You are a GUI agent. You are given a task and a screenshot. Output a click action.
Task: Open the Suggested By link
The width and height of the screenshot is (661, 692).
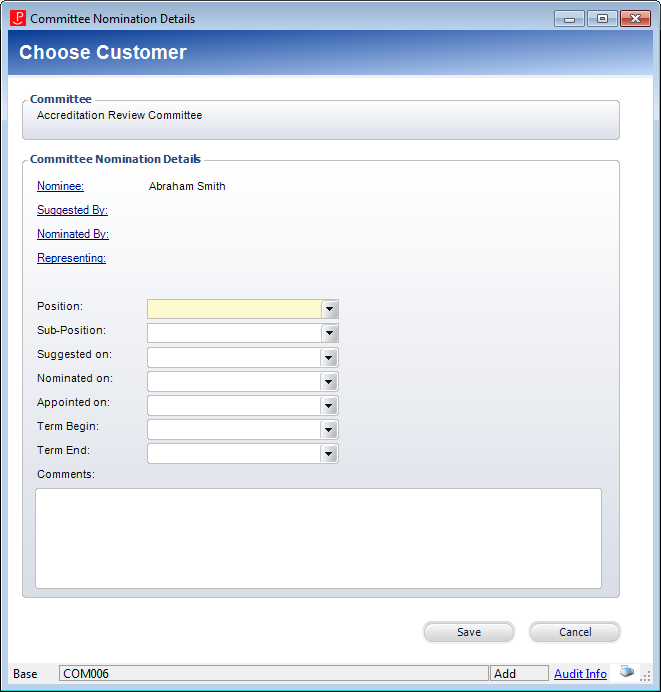click(x=72, y=210)
